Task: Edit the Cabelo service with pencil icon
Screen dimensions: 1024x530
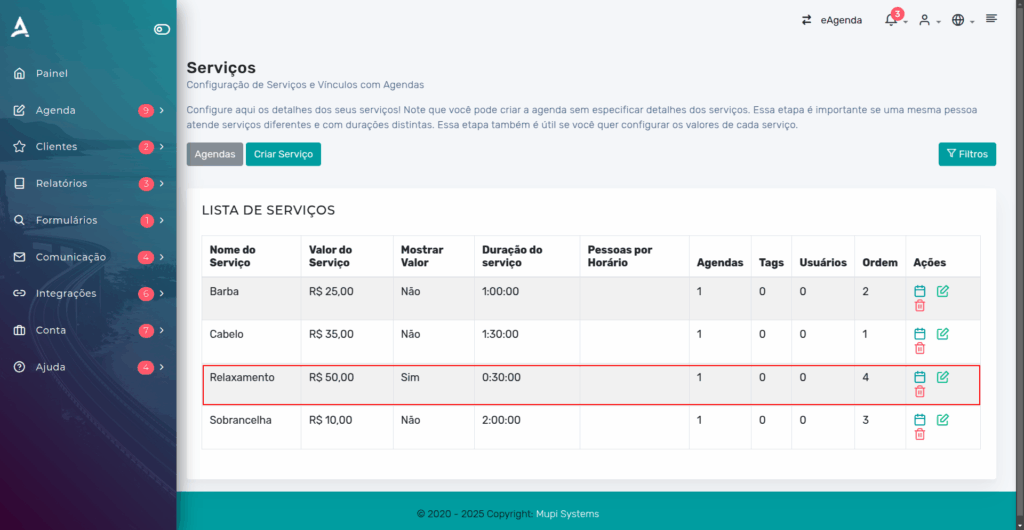Action: [x=942, y=334]
